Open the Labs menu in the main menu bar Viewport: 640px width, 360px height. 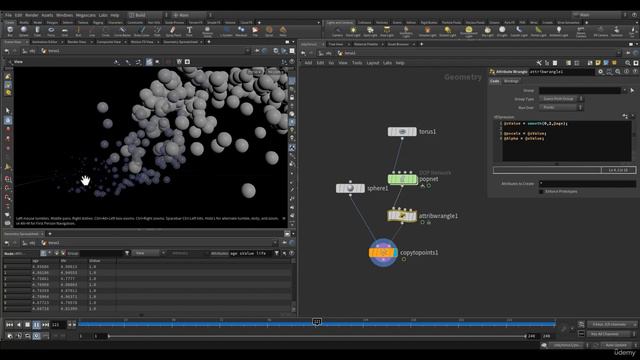click(x=103, y=15)
